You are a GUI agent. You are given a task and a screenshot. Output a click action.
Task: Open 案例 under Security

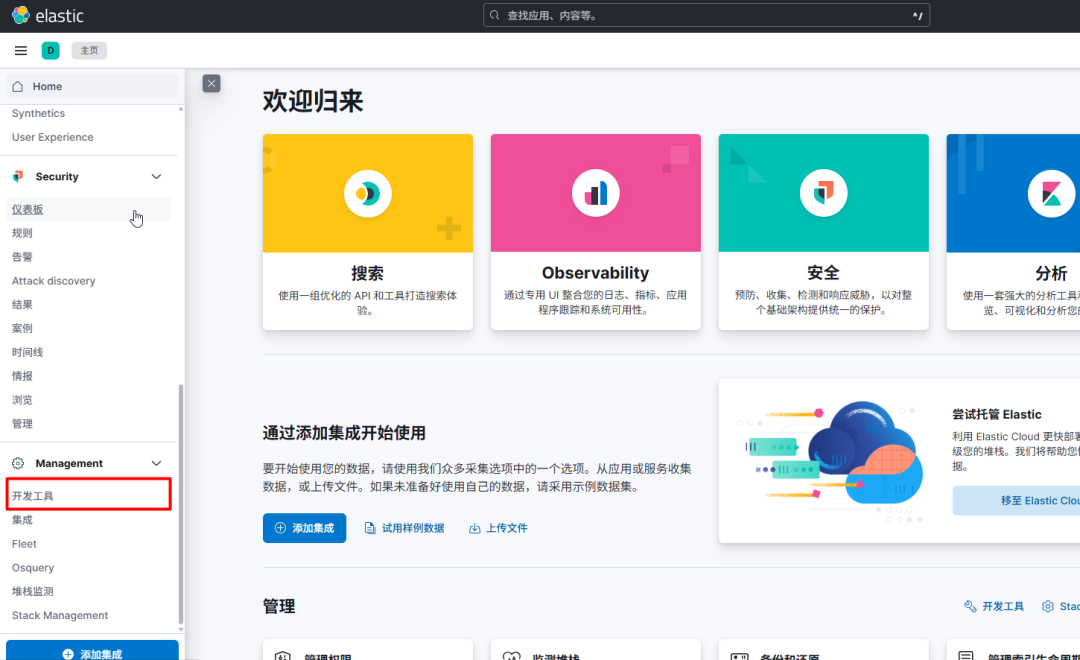(22, 329)
